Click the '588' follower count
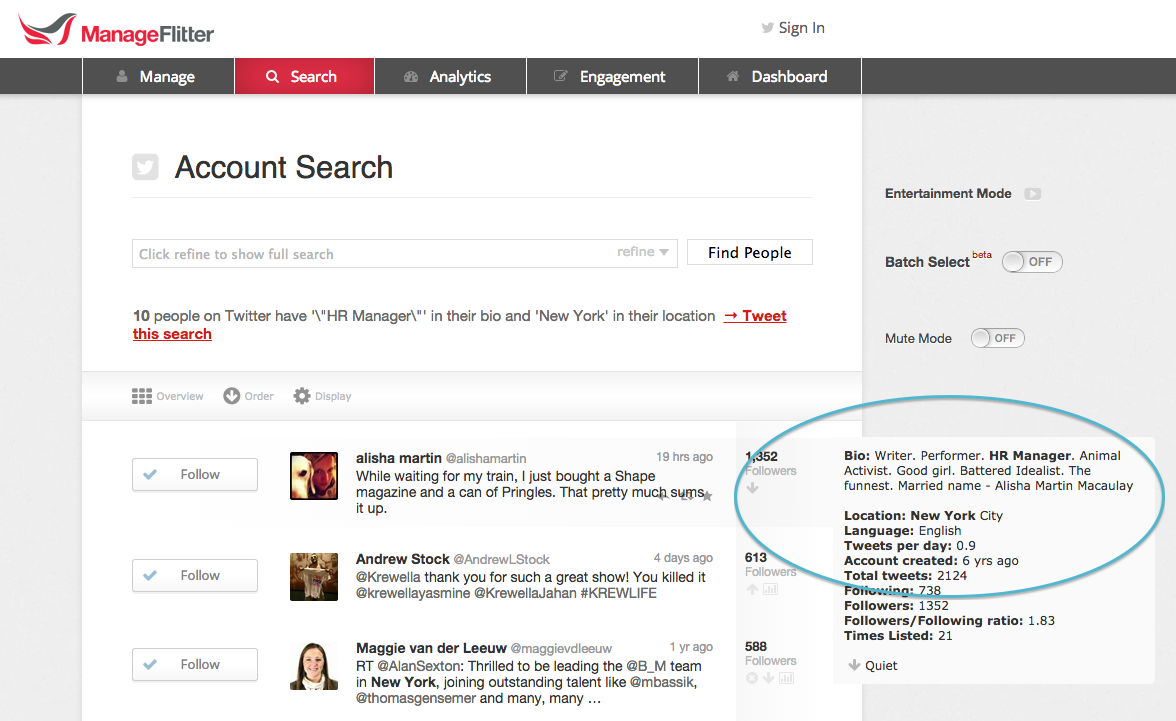 pyautogui.click(x=756, y=646)
